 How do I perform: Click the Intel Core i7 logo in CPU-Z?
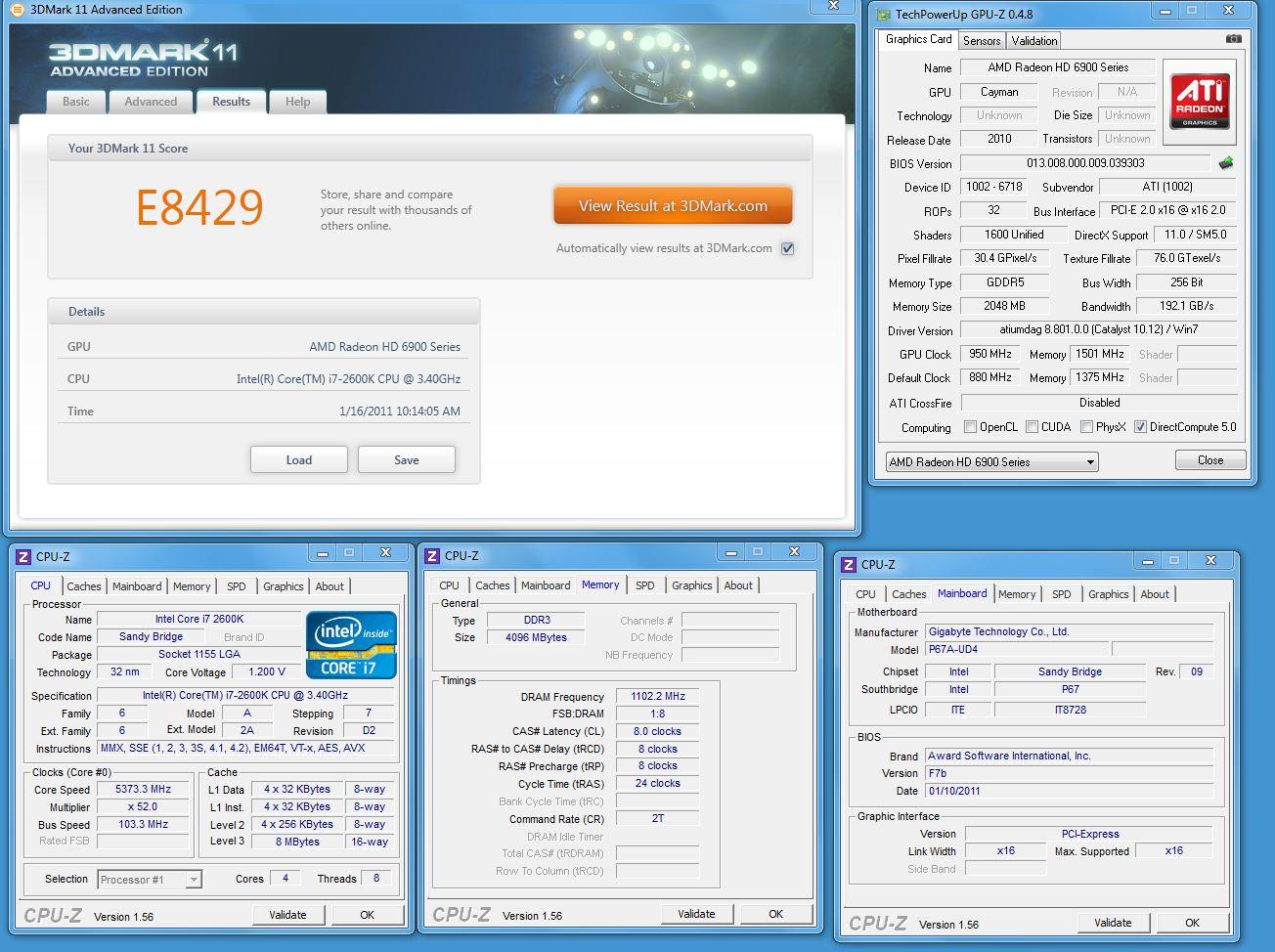coord(351,644)
